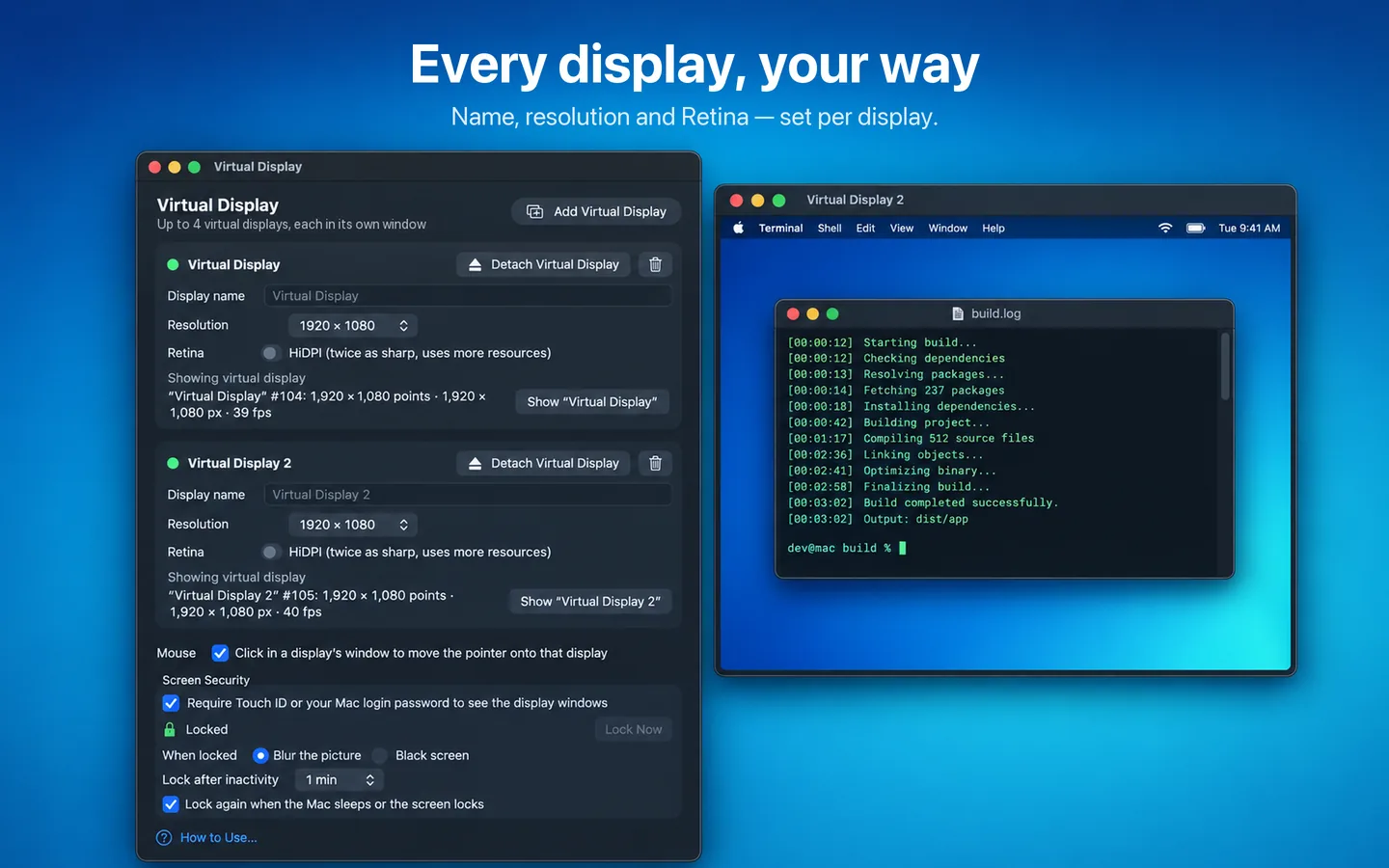The width and height of the screenshot is (1389, 868).
Task: Open Help menu in Virtual Display 2
Action: (x=994, y=229)
